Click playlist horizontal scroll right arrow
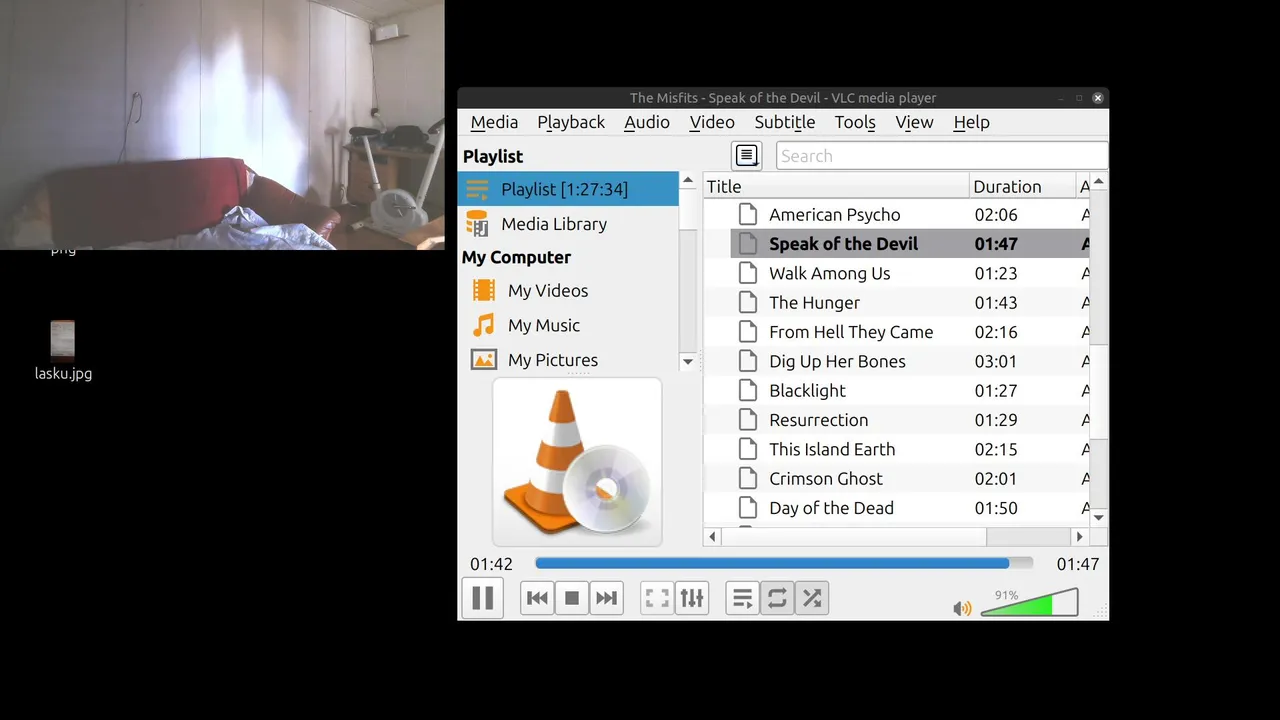The image size is (1280, 720). [x=1079, y=537]
